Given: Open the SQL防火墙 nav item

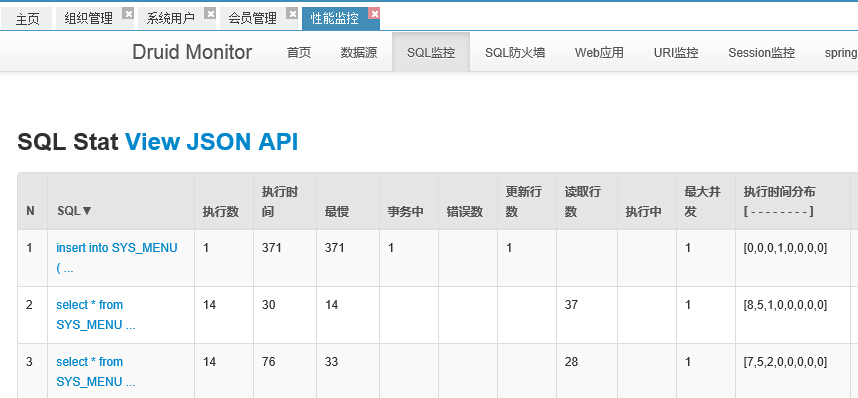Looking at the screenshot, I should (x=515, y=53).
